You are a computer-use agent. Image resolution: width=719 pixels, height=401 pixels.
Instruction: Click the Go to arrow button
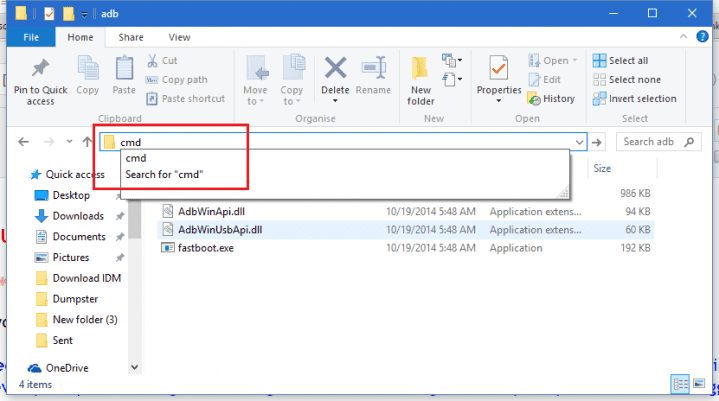point(597,143)
